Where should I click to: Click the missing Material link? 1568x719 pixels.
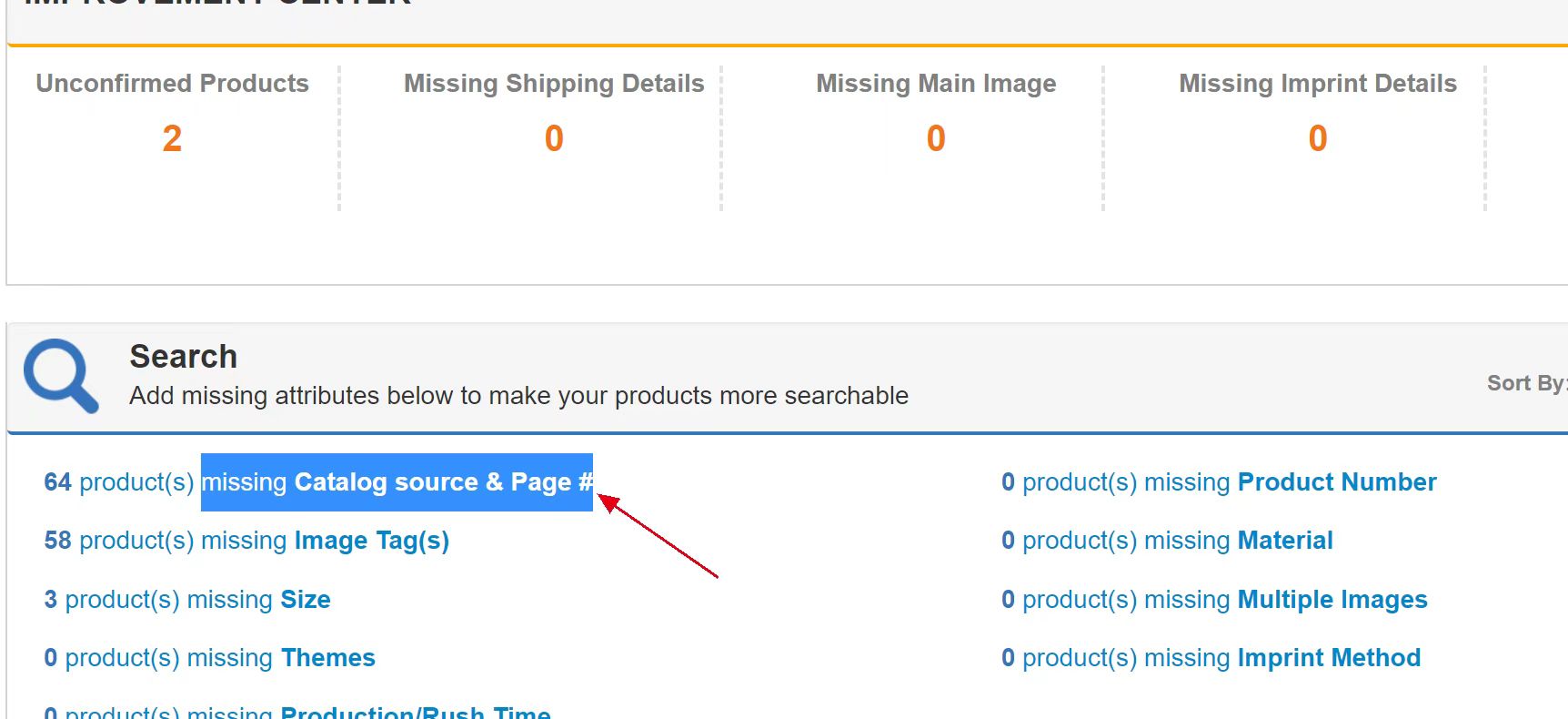[x=1167, y=541]
